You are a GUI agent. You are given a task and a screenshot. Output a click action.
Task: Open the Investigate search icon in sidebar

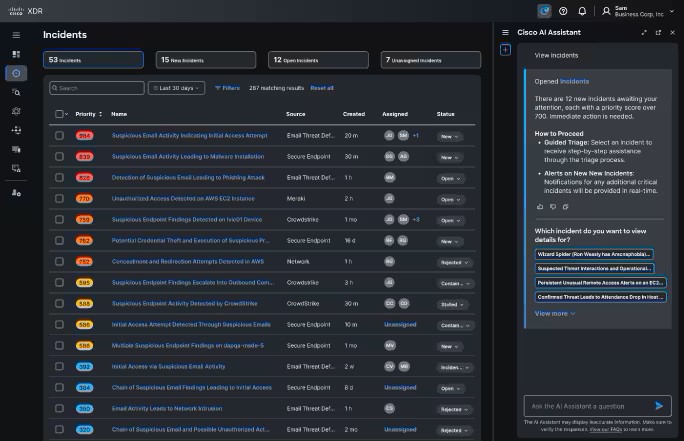[x=16, y=92]
